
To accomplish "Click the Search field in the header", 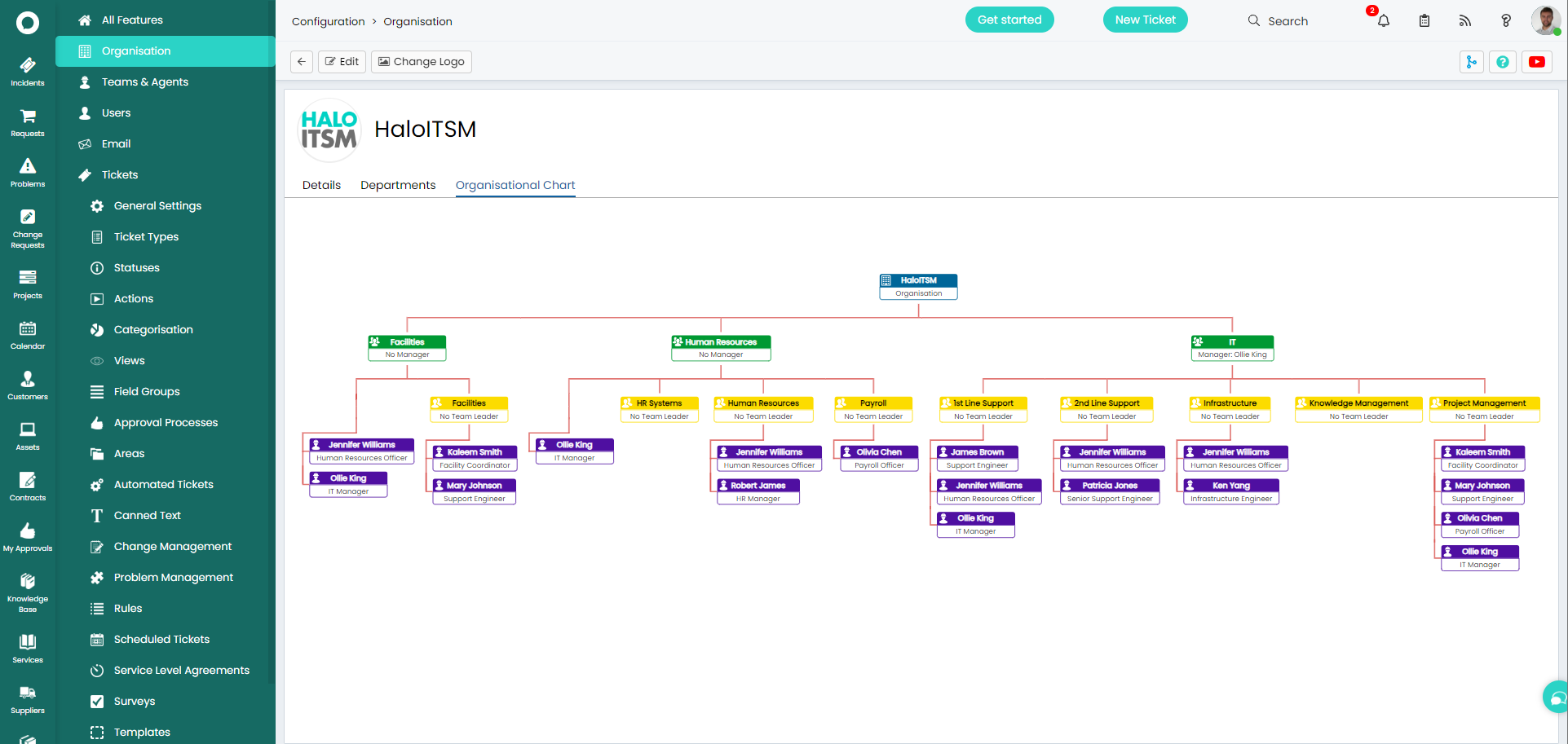I will pyautogui.click(x=1288, y=21).
